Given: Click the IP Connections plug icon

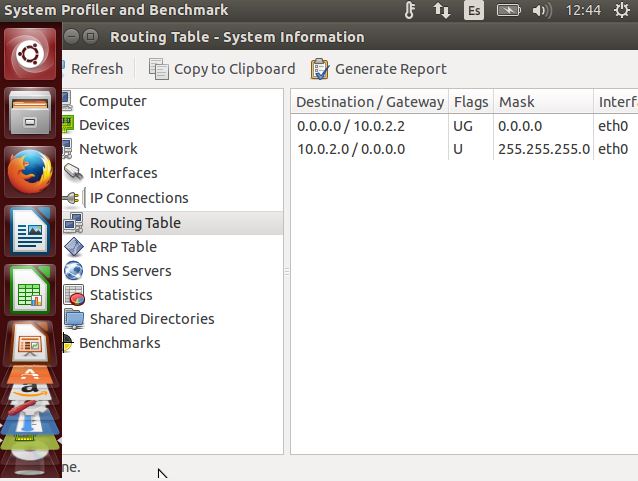Looking at the screenshot, I should click(x=73, y=198).
